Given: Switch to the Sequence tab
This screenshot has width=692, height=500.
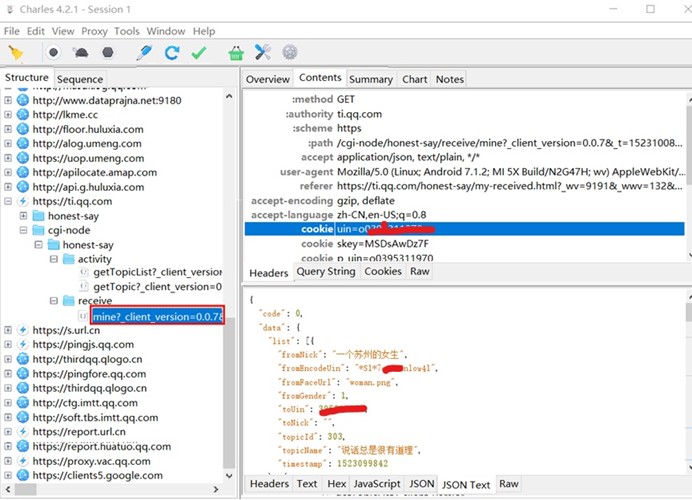Looking at the screenshot, I should [80, 79].
